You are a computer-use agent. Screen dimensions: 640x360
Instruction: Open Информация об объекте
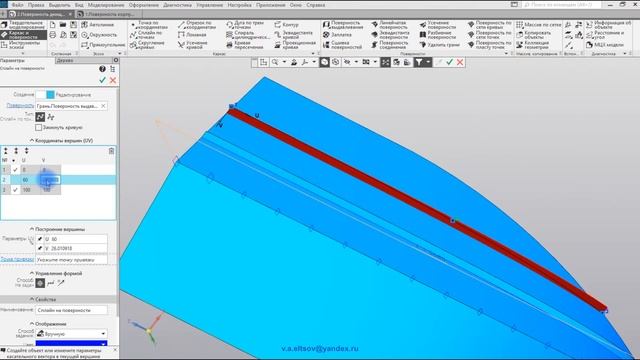click(609, 25)
